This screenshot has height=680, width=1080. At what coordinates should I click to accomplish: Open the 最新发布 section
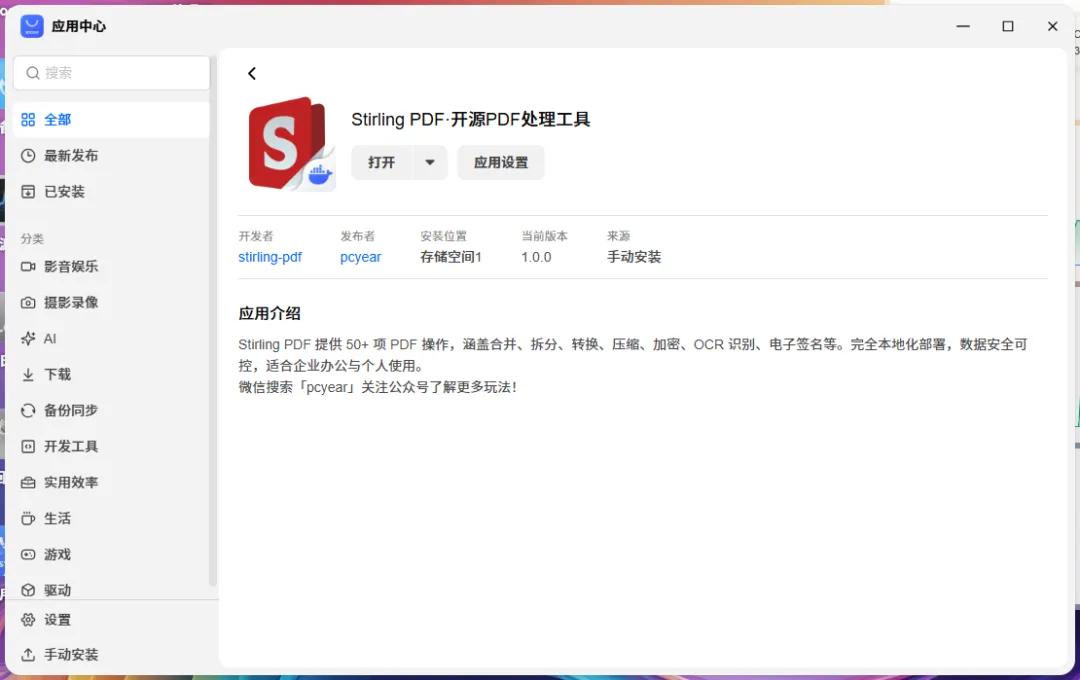pyautogui.click(x=71, y=156)
